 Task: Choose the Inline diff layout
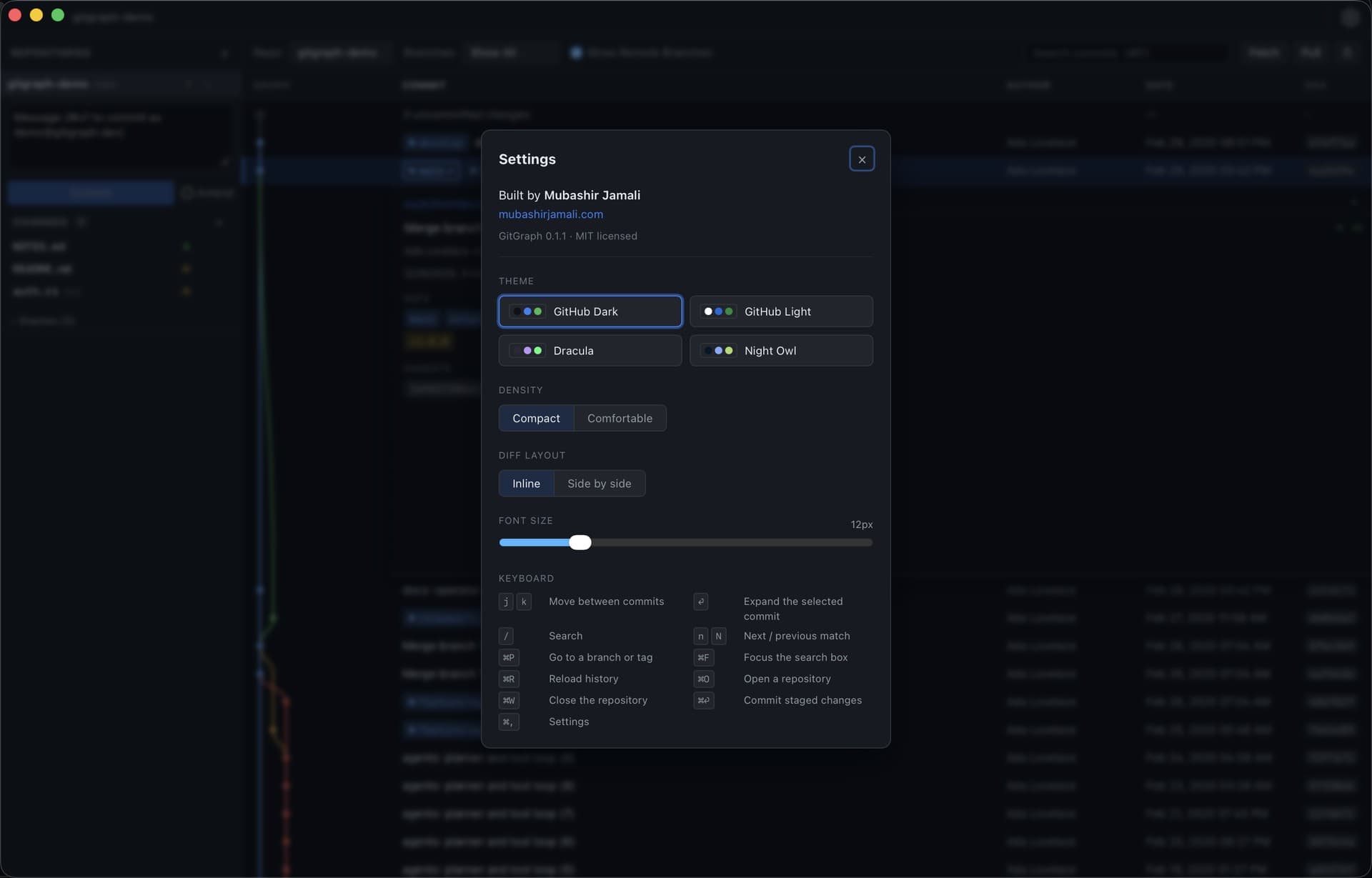(527, 484)
